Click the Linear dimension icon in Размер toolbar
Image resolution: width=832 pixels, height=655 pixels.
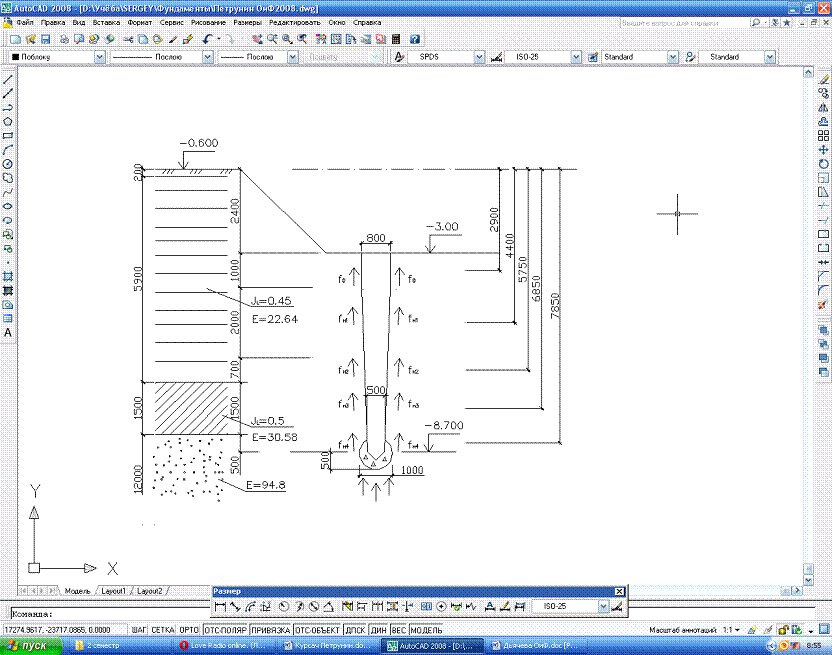(x=220, y=606)
